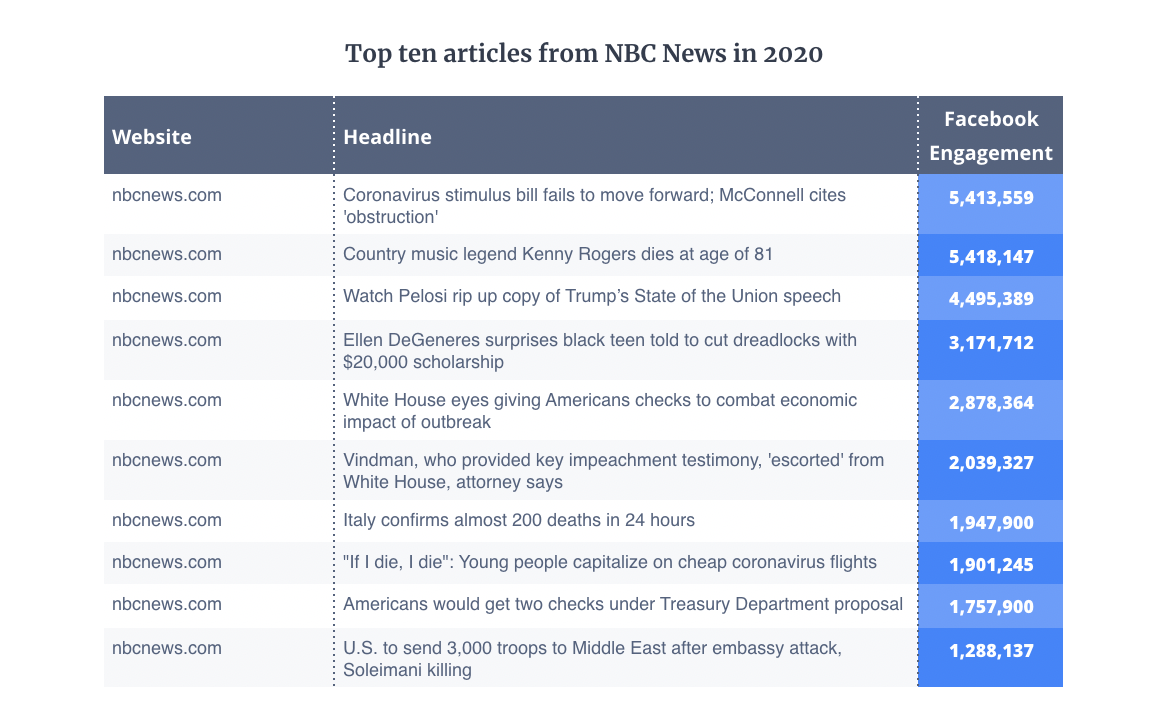
Task: Select the Pelosi rips up speech headline
Action: pyautogui.click(x=591, y=297)
